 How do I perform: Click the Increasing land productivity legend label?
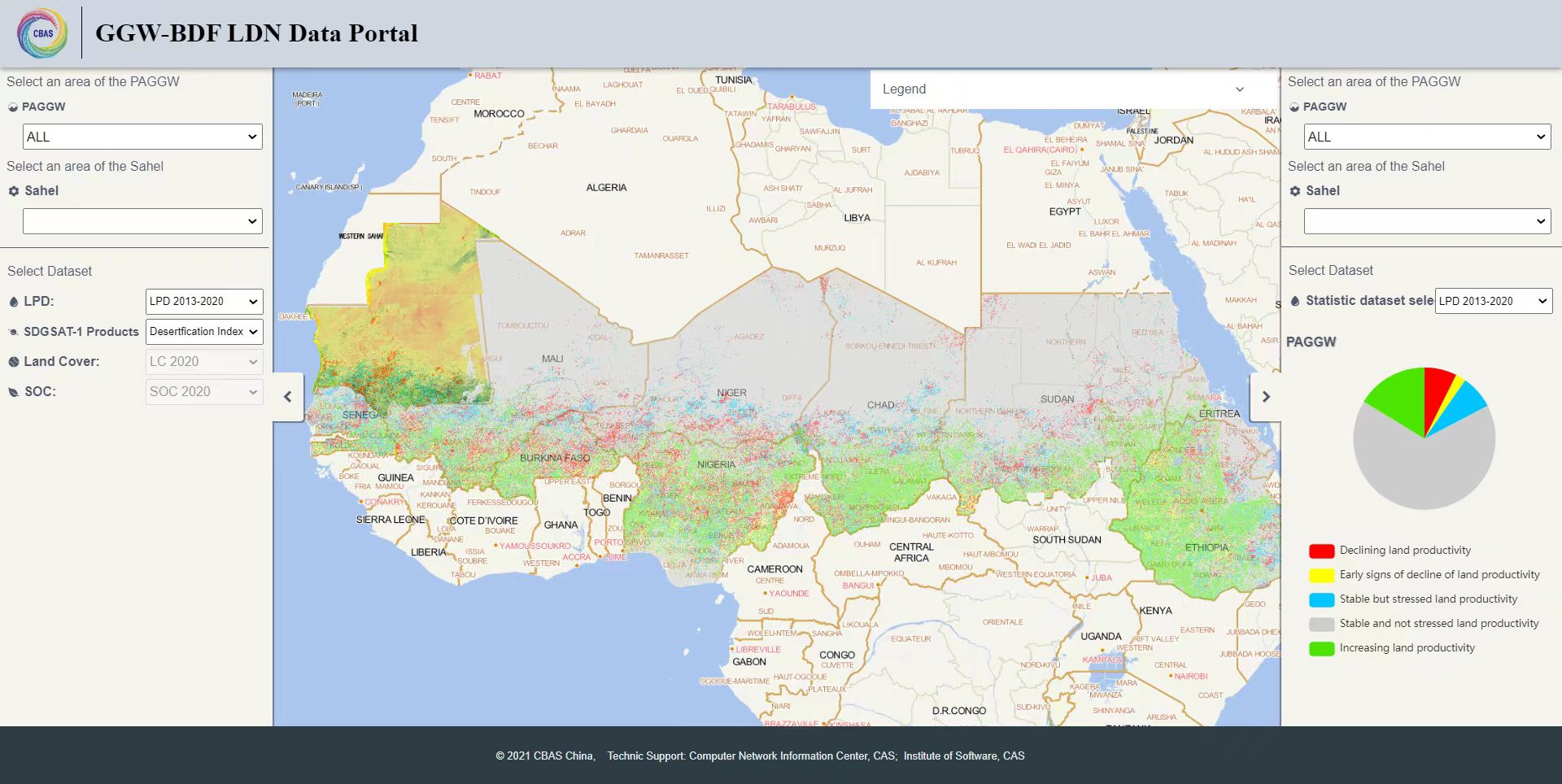click(x=1407, y=648)
